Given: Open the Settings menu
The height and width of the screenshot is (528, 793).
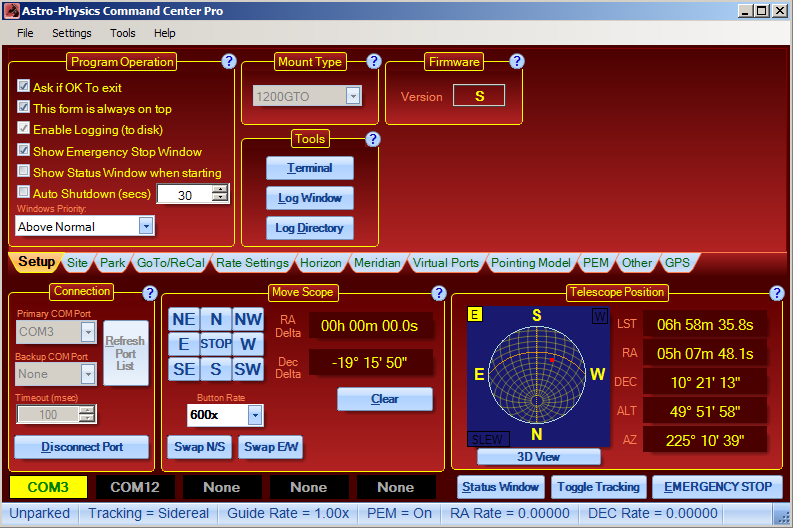Looking at the screenshot, I should click(72, 33).
